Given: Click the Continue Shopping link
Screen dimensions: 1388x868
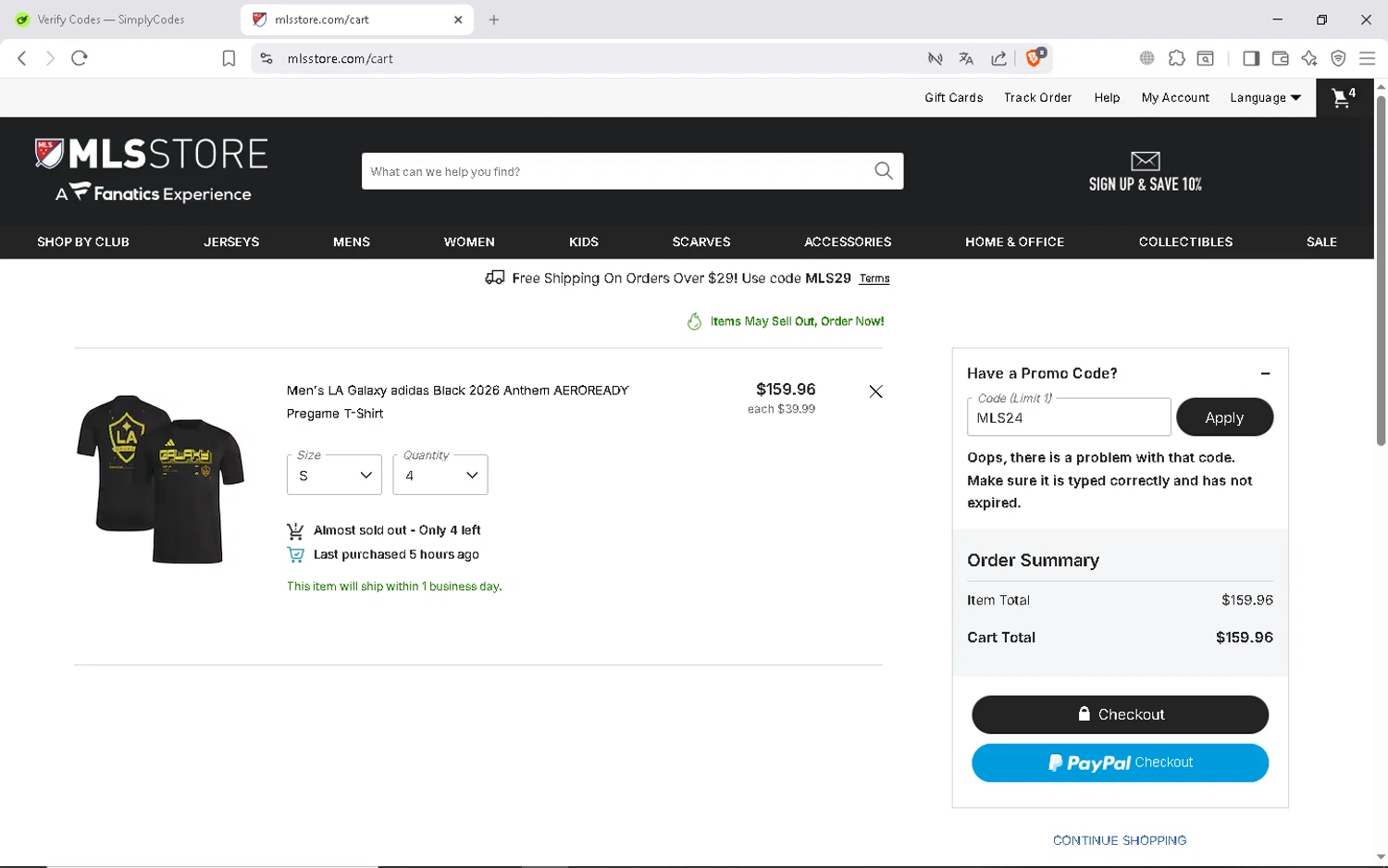Looking at the screenshot, I should (1120, 840).
